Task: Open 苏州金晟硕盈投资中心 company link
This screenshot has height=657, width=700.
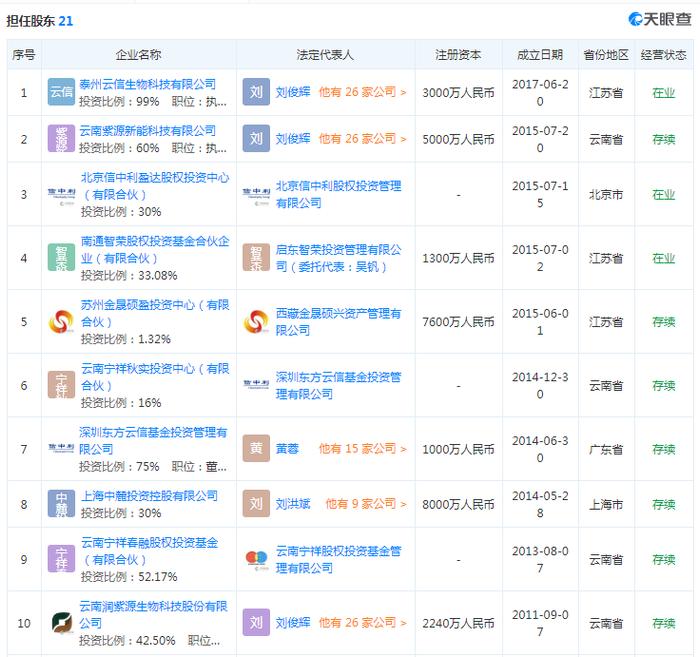Action: 154,313
